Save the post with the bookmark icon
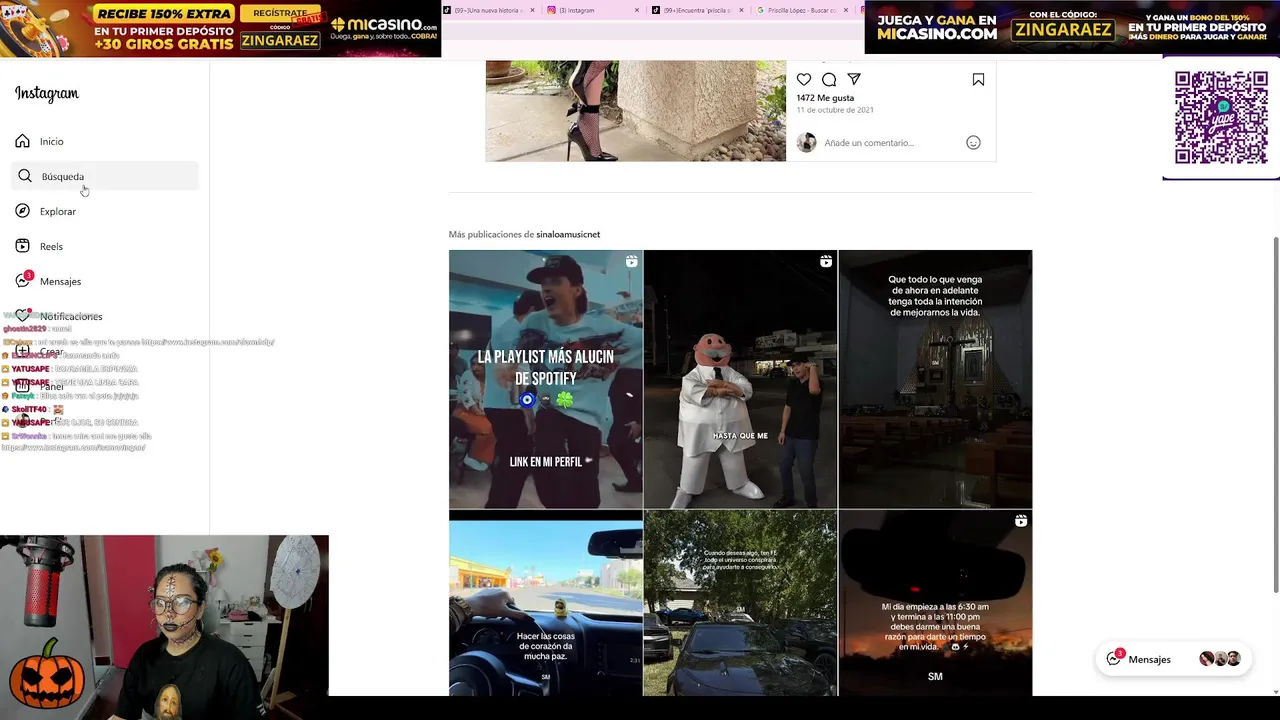1280x720 pixels. (978, 80)
